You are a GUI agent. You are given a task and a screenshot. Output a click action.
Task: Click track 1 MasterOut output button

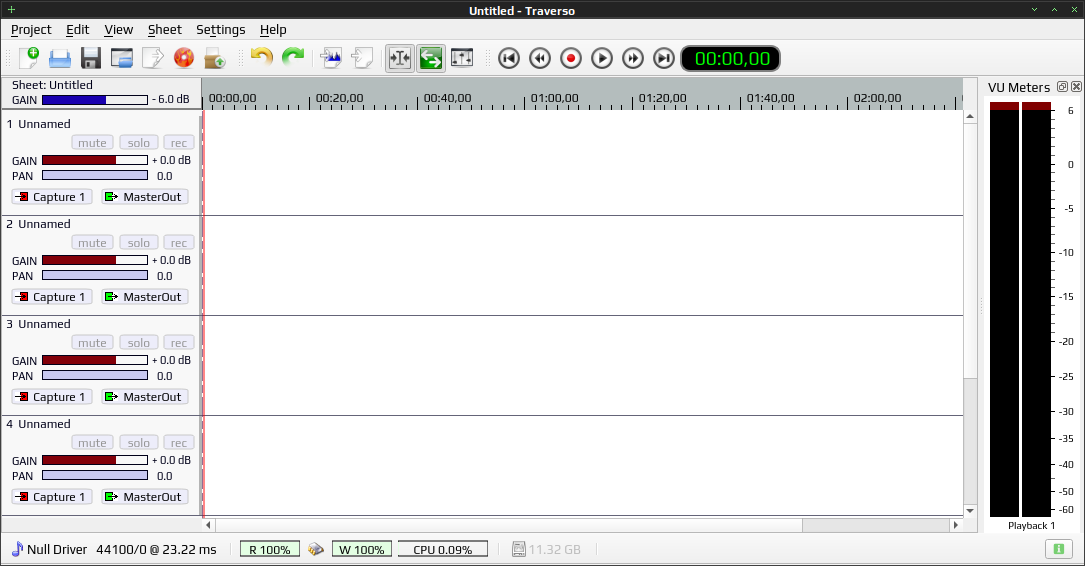[145, 197]
